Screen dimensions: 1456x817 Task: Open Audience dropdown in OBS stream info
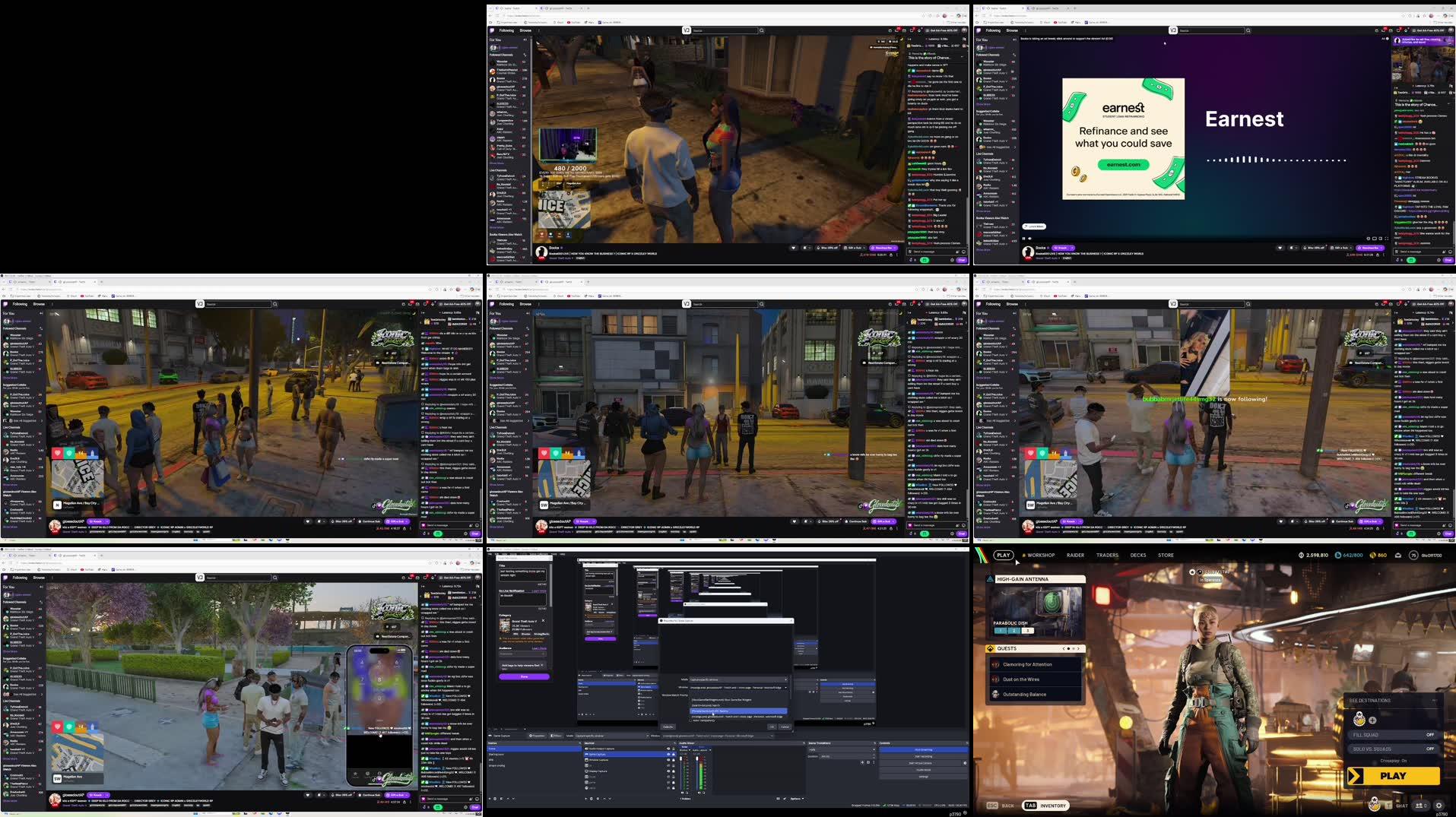click(523, 654)
